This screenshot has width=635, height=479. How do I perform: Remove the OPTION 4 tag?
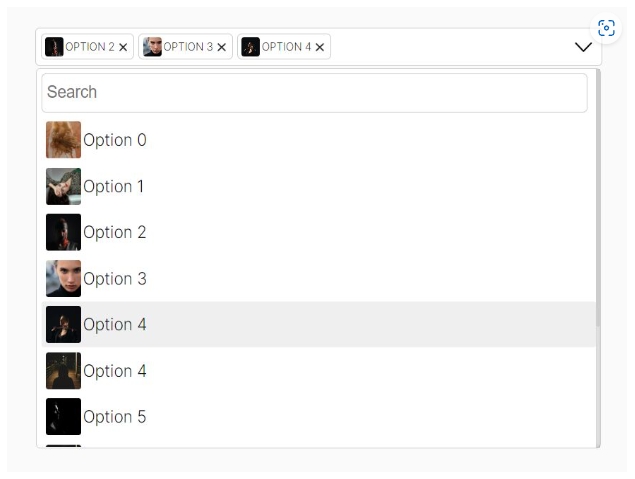[320, 47]
